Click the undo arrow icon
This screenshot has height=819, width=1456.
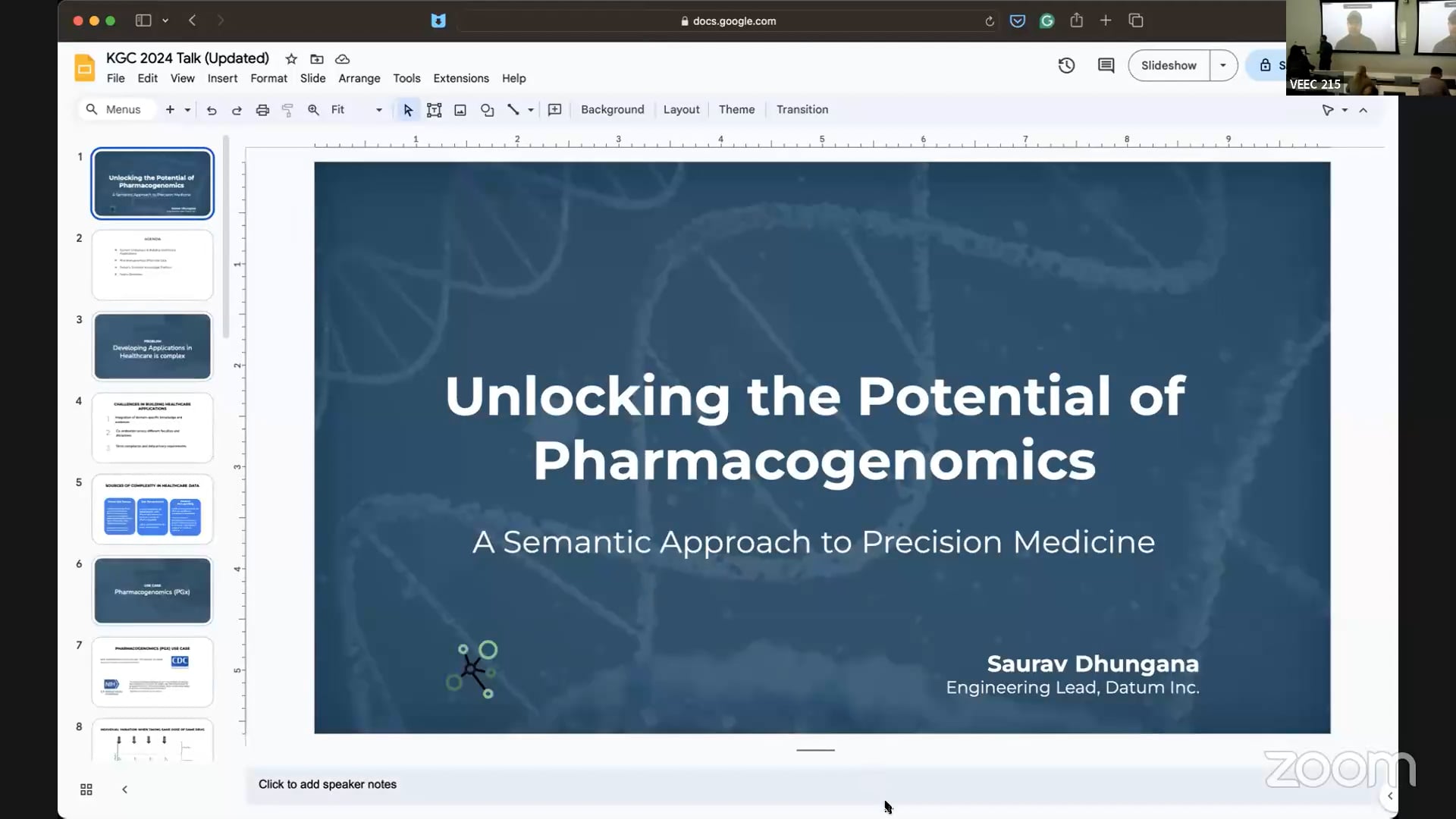coord(212,109)
